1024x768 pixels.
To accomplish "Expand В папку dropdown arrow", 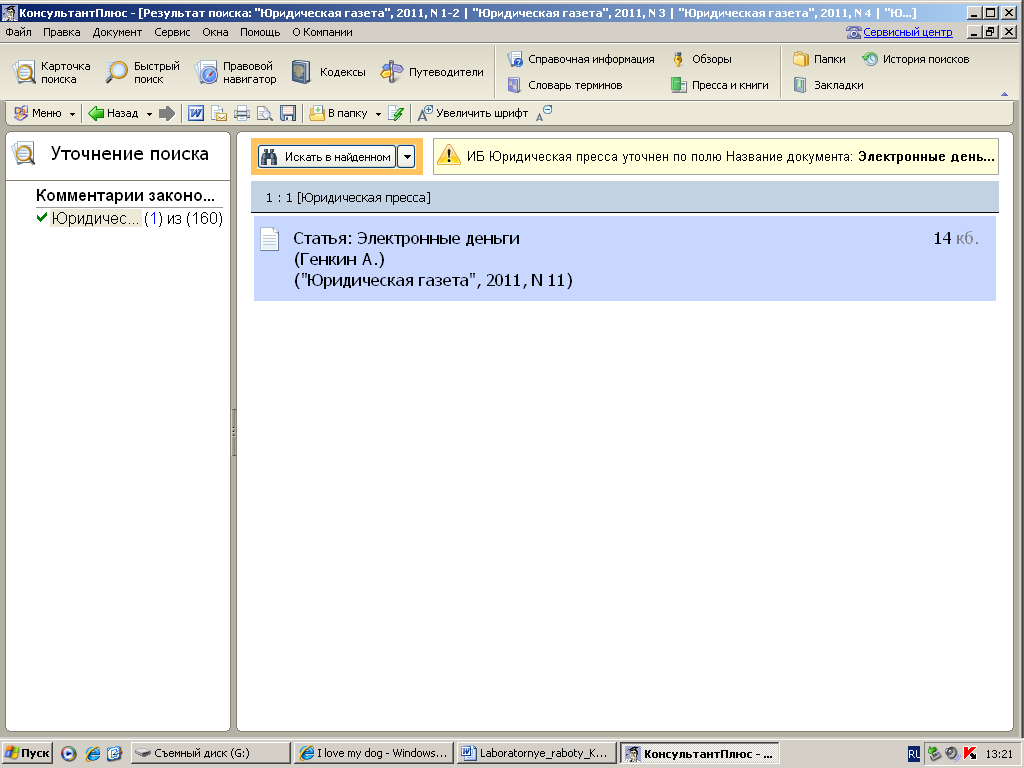I will [378, 114].
